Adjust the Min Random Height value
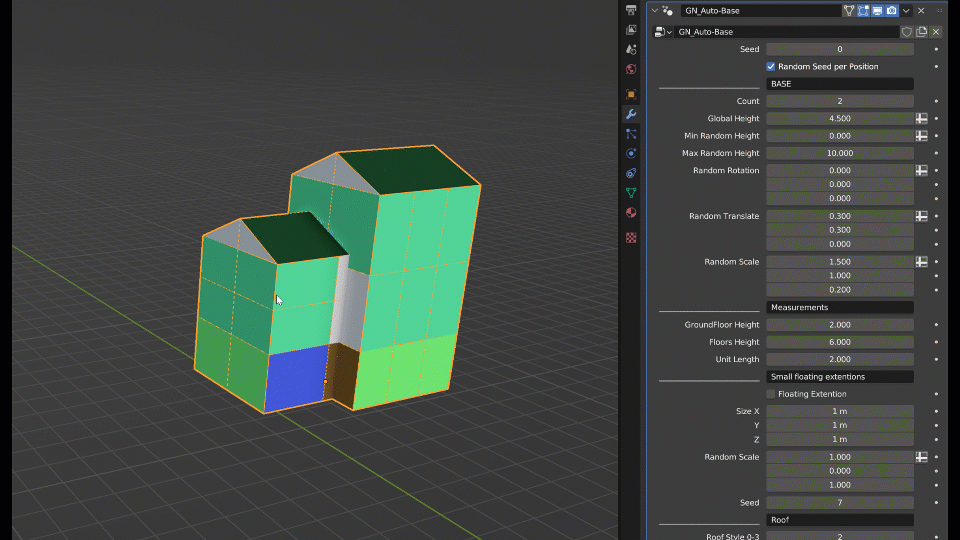The image size is (960, 540). tap(840, 136)
